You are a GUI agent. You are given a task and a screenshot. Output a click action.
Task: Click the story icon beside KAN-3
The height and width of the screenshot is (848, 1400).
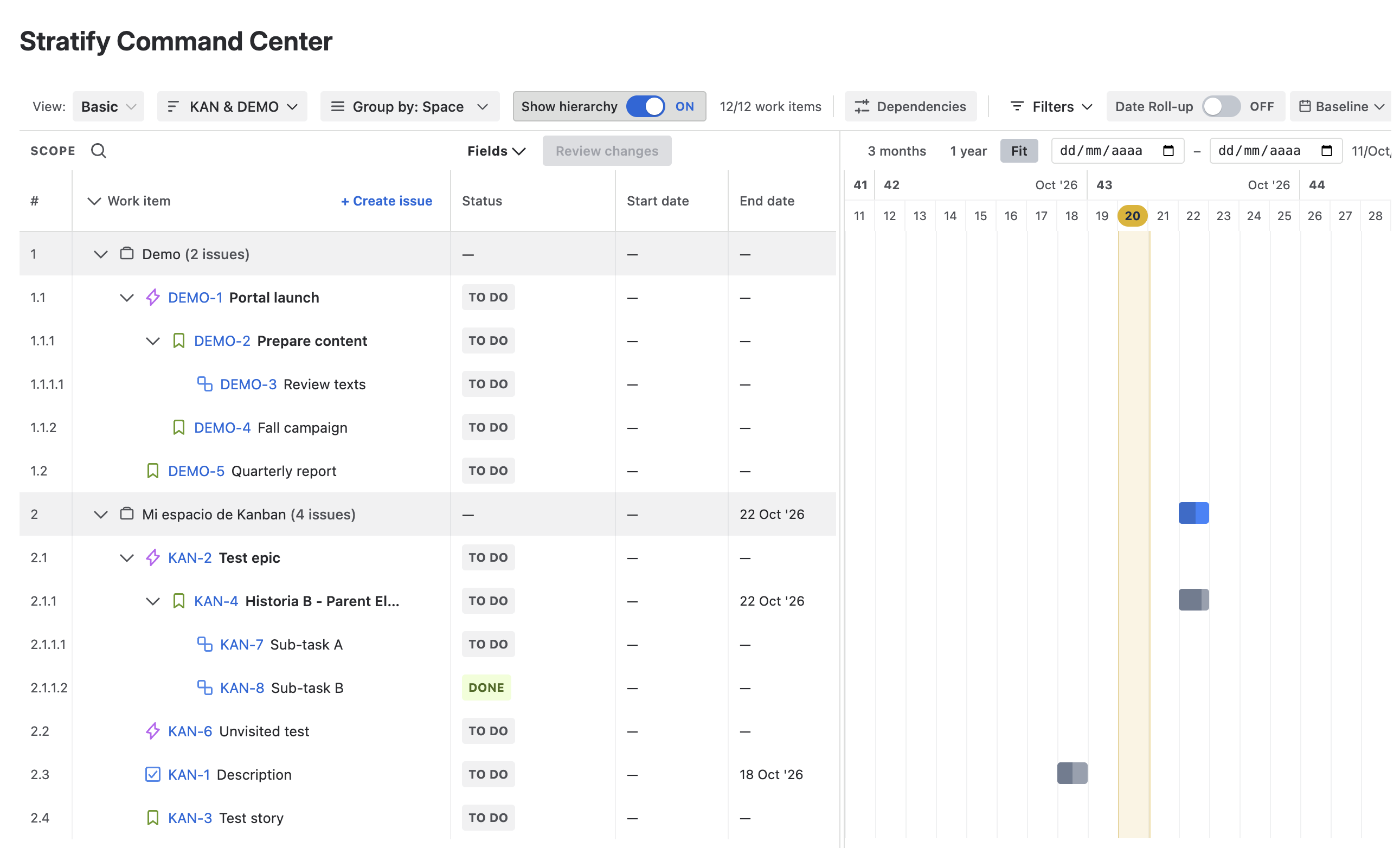tap(152, 818)
